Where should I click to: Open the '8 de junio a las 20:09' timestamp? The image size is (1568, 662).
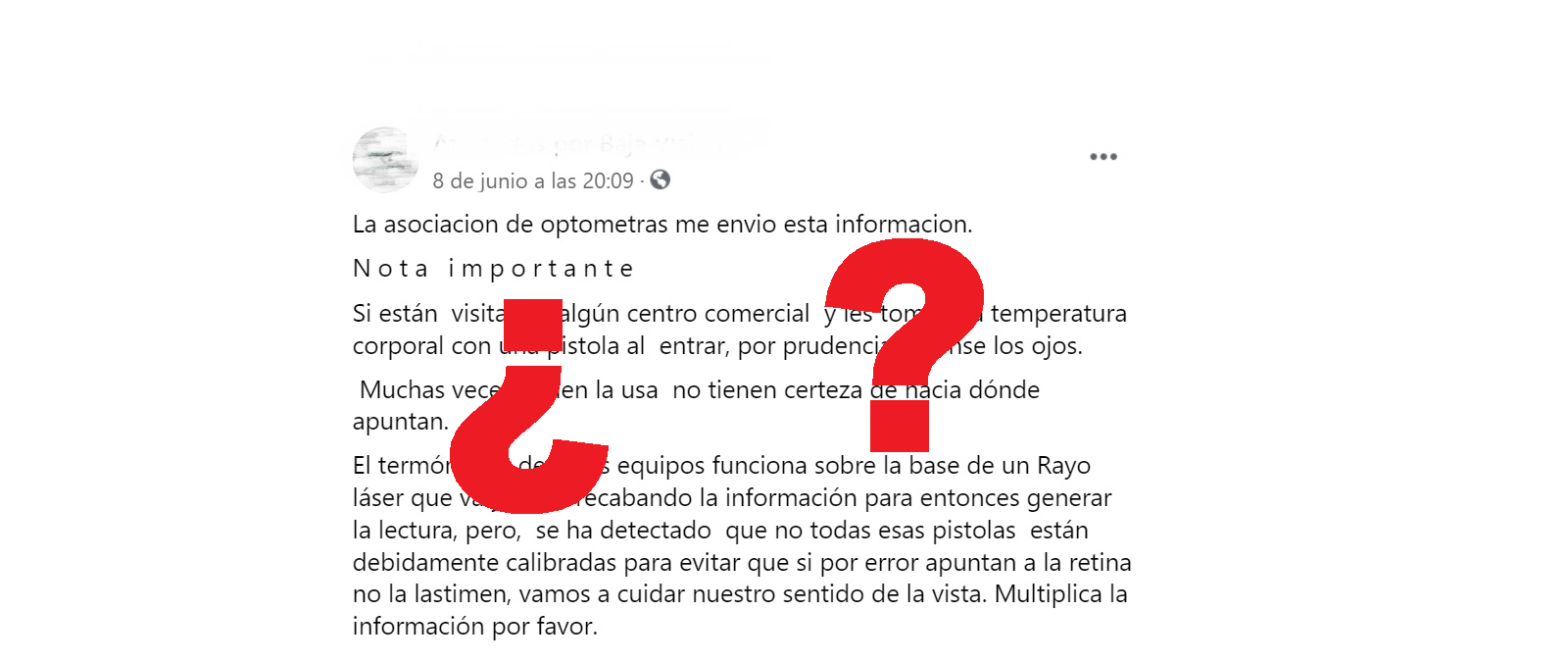pos(533,180)
